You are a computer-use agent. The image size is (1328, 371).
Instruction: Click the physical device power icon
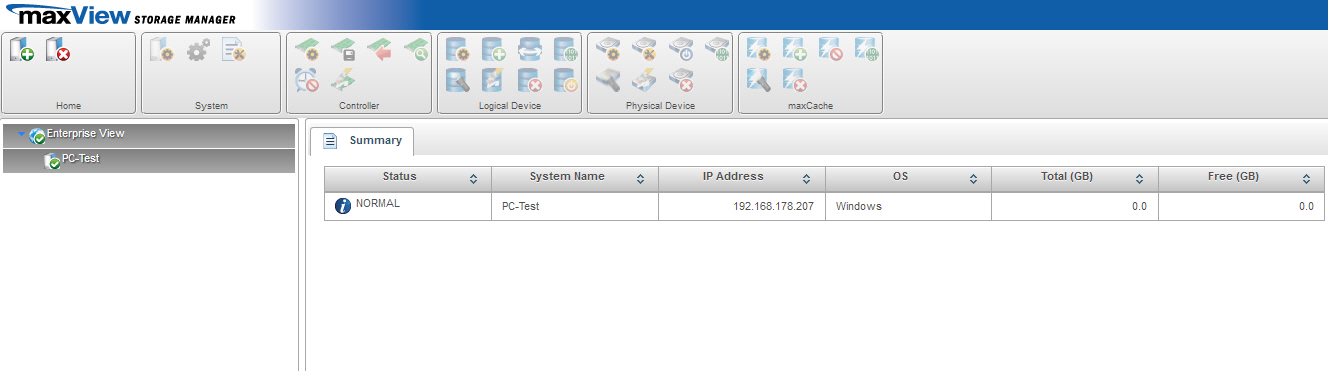click(680, 49)
